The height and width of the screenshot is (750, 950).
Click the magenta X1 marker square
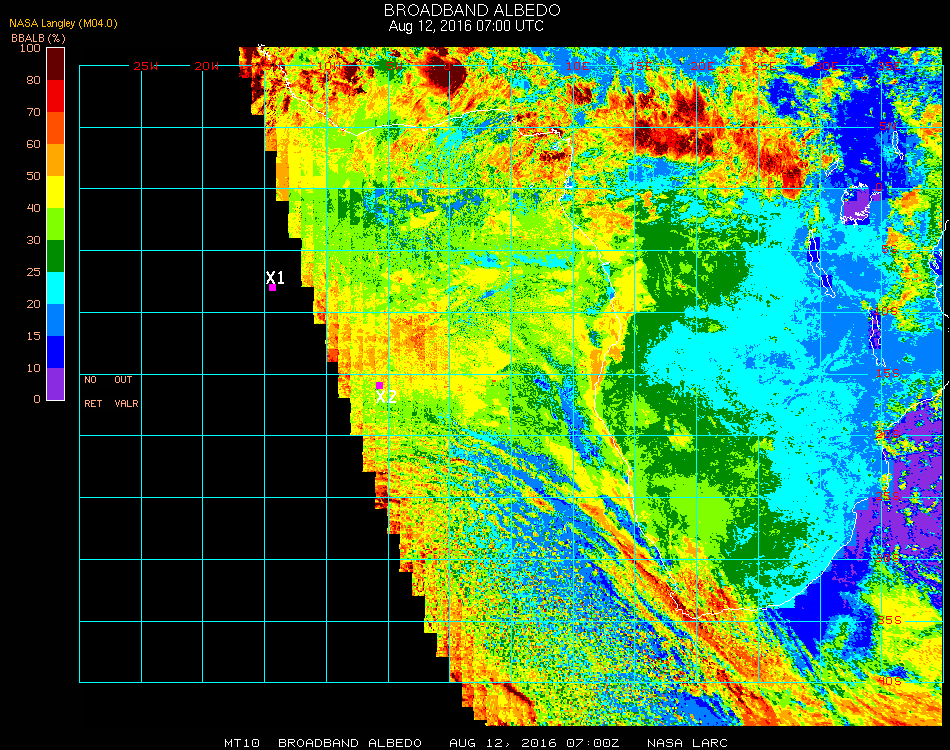point(273,288)
